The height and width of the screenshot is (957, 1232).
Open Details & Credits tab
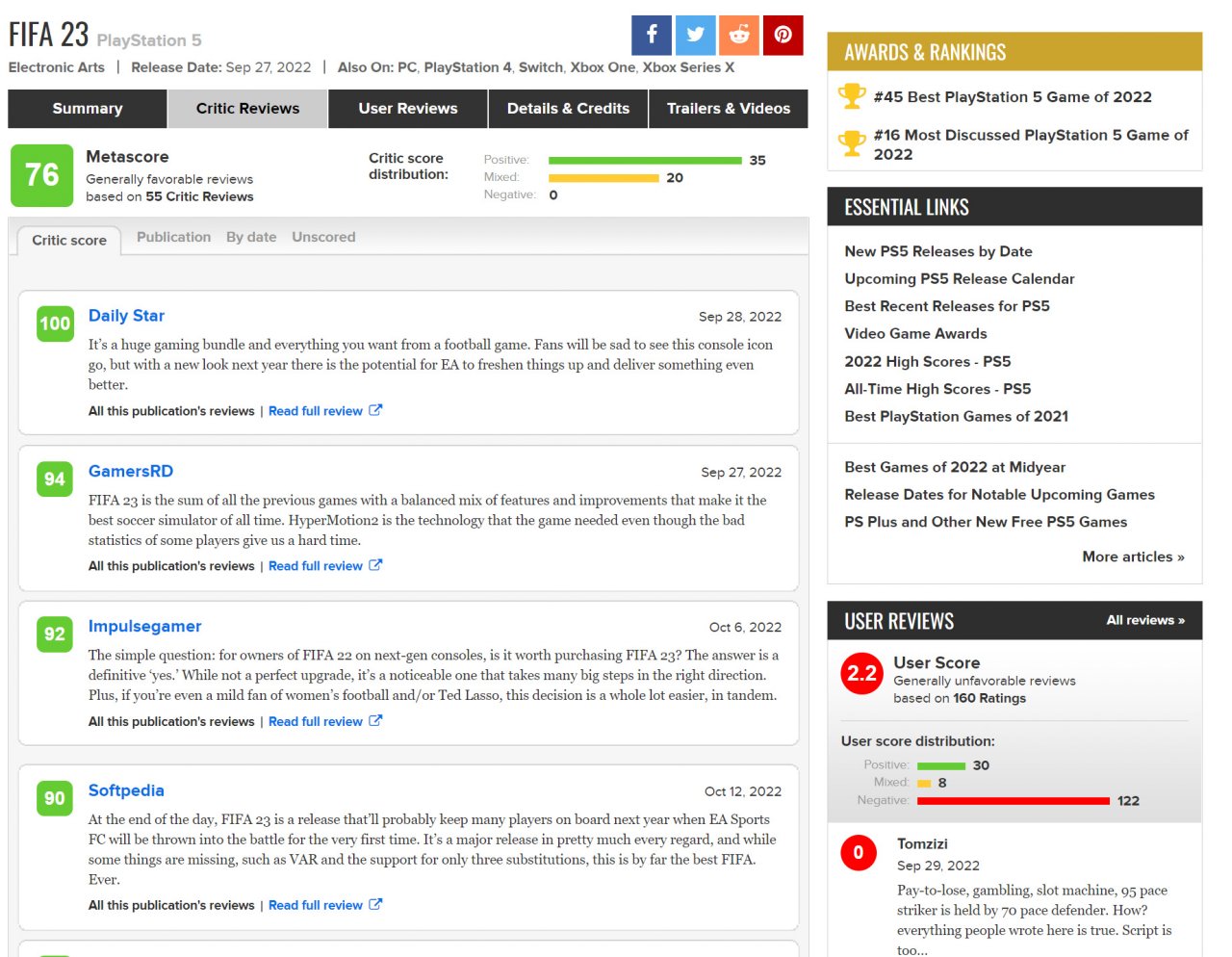(569, 109)
